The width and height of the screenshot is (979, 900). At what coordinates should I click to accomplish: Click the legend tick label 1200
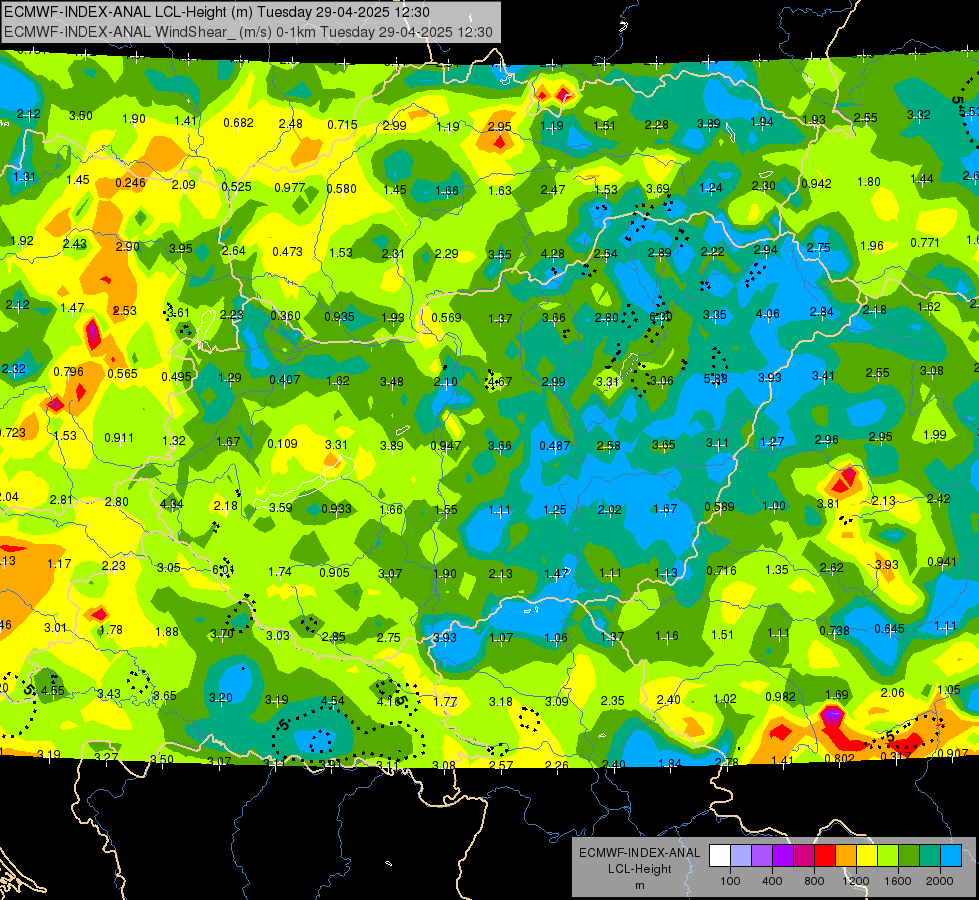point(856,881)
